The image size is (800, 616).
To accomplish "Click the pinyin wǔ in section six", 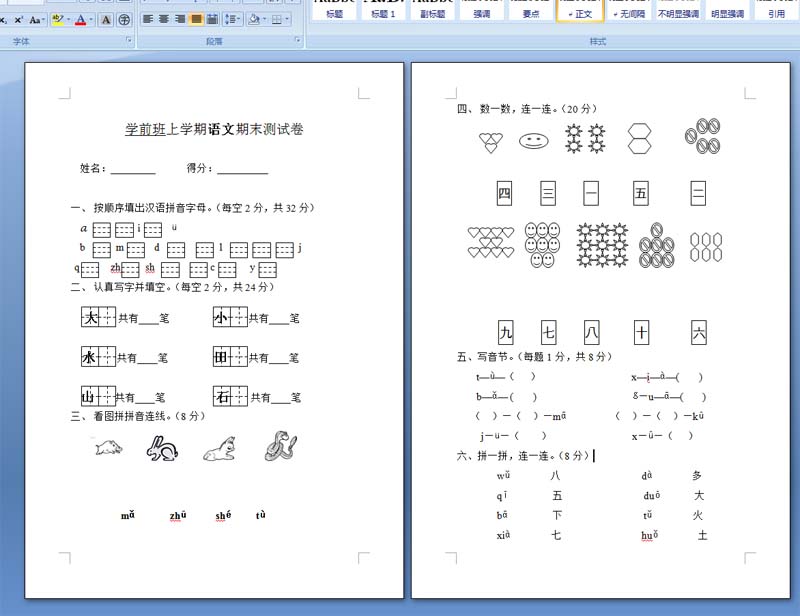I will (503, 476).
